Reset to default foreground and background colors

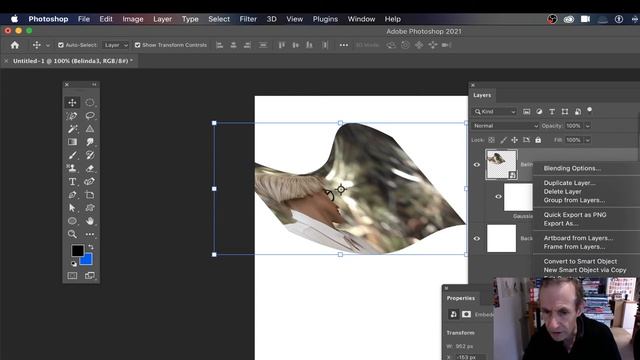[73, 263]
